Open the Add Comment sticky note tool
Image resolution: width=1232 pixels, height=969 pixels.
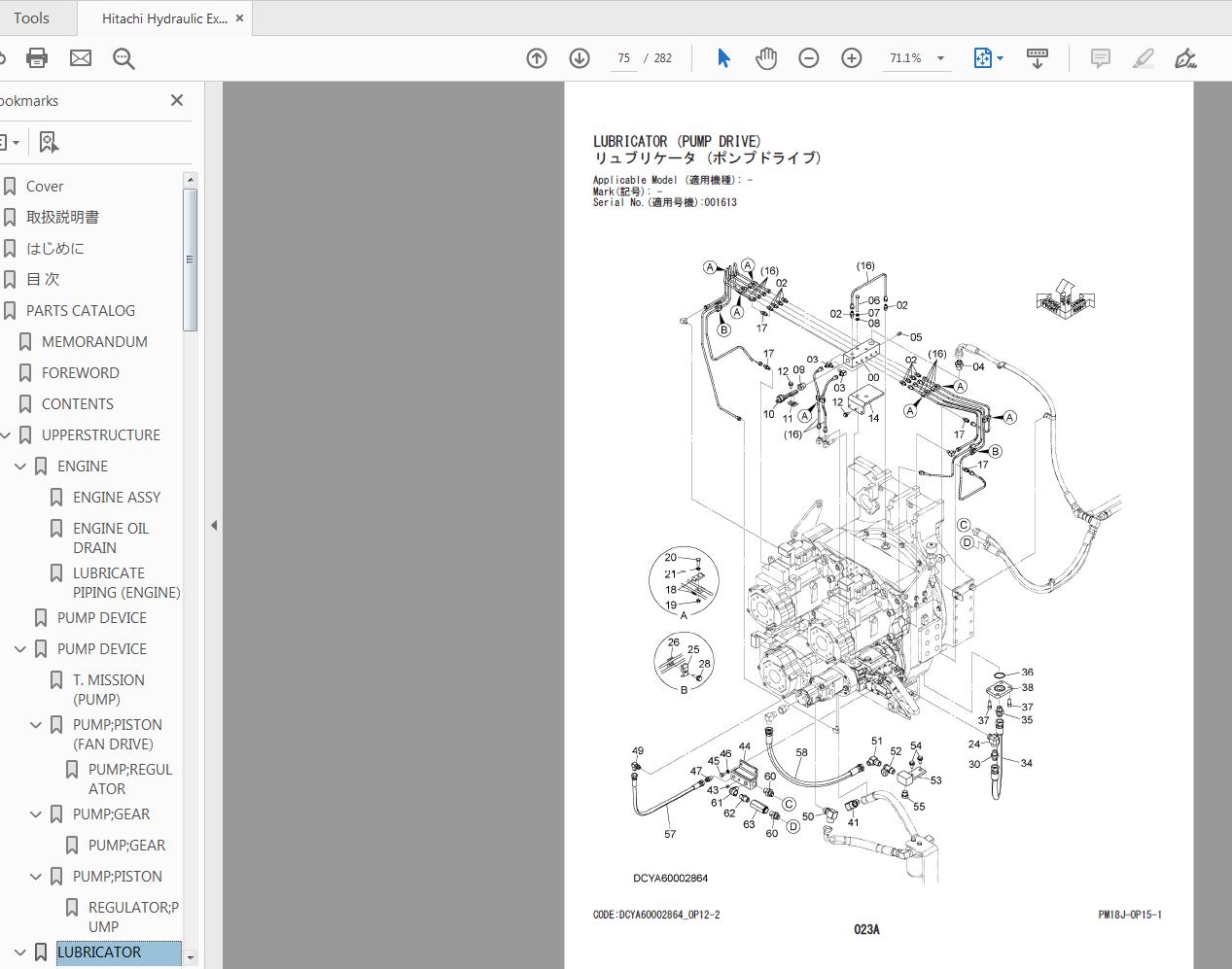click(1100, 58)
